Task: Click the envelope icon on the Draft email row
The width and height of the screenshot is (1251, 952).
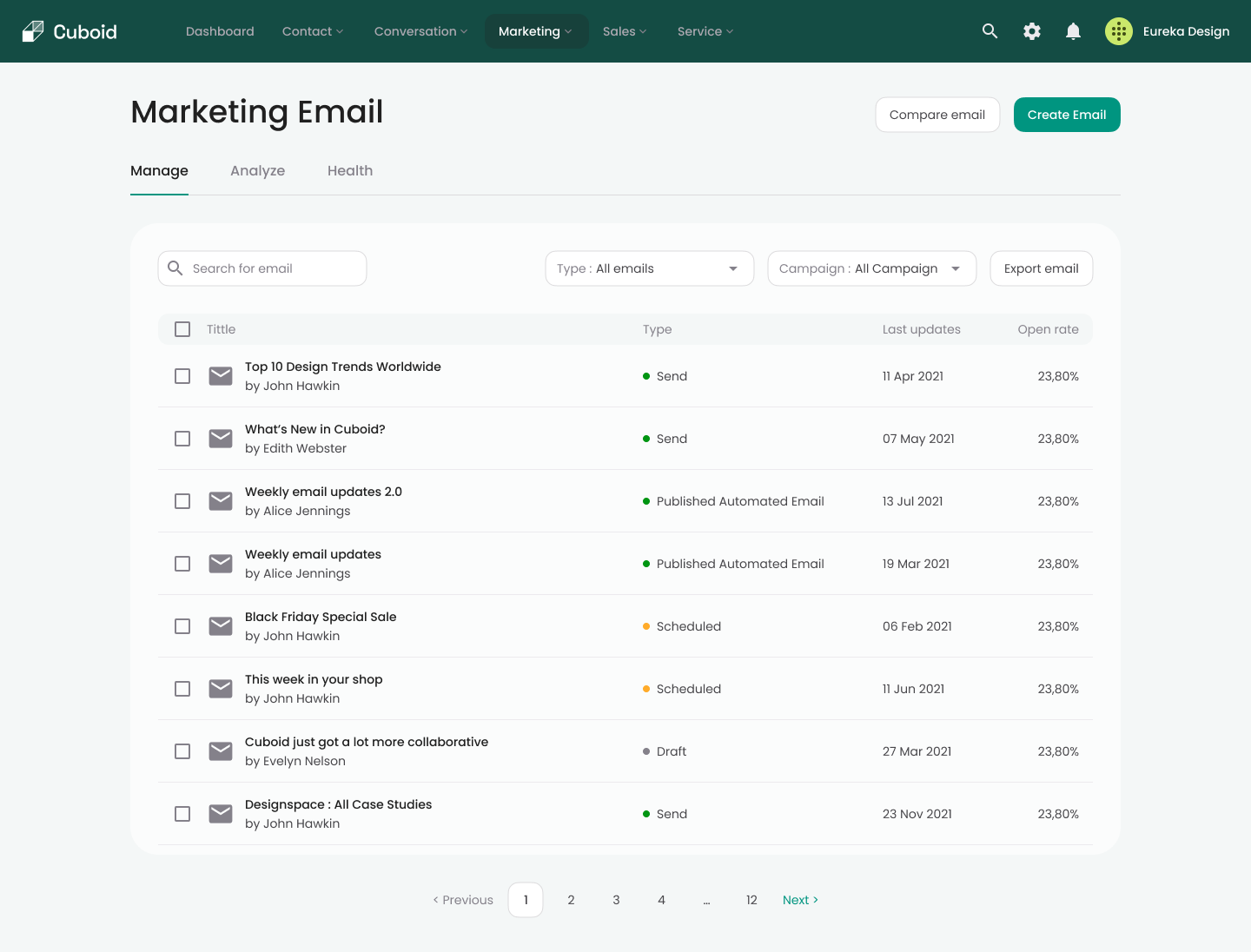Action: point(220,750)
